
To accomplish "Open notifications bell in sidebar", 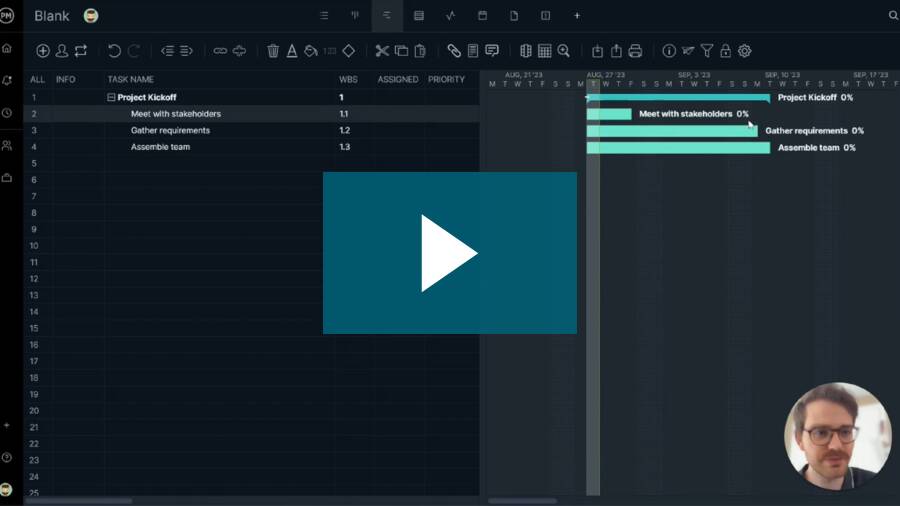I will click(7, 80).
